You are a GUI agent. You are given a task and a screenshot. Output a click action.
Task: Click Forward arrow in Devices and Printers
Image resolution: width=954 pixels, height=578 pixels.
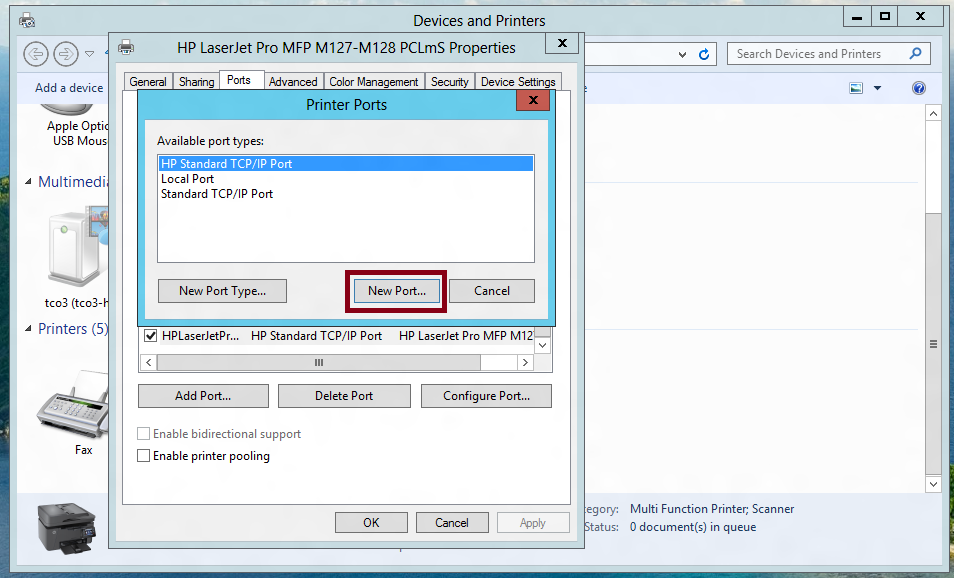click(66, 54)
